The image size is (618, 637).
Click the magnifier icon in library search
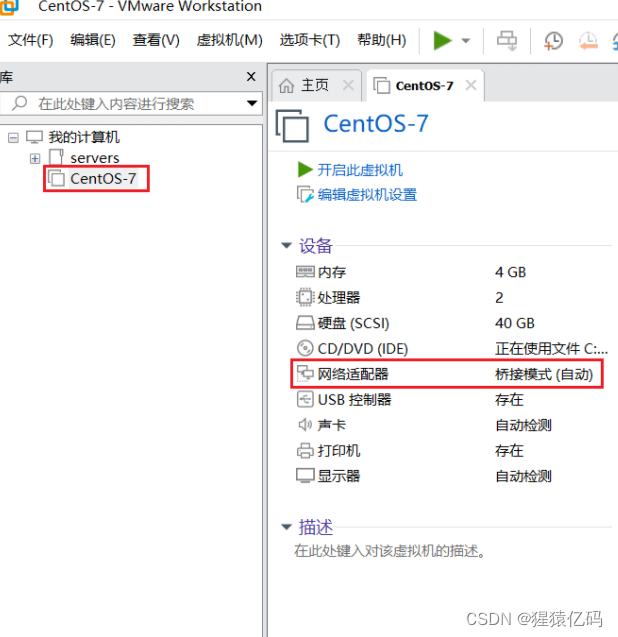20,103
